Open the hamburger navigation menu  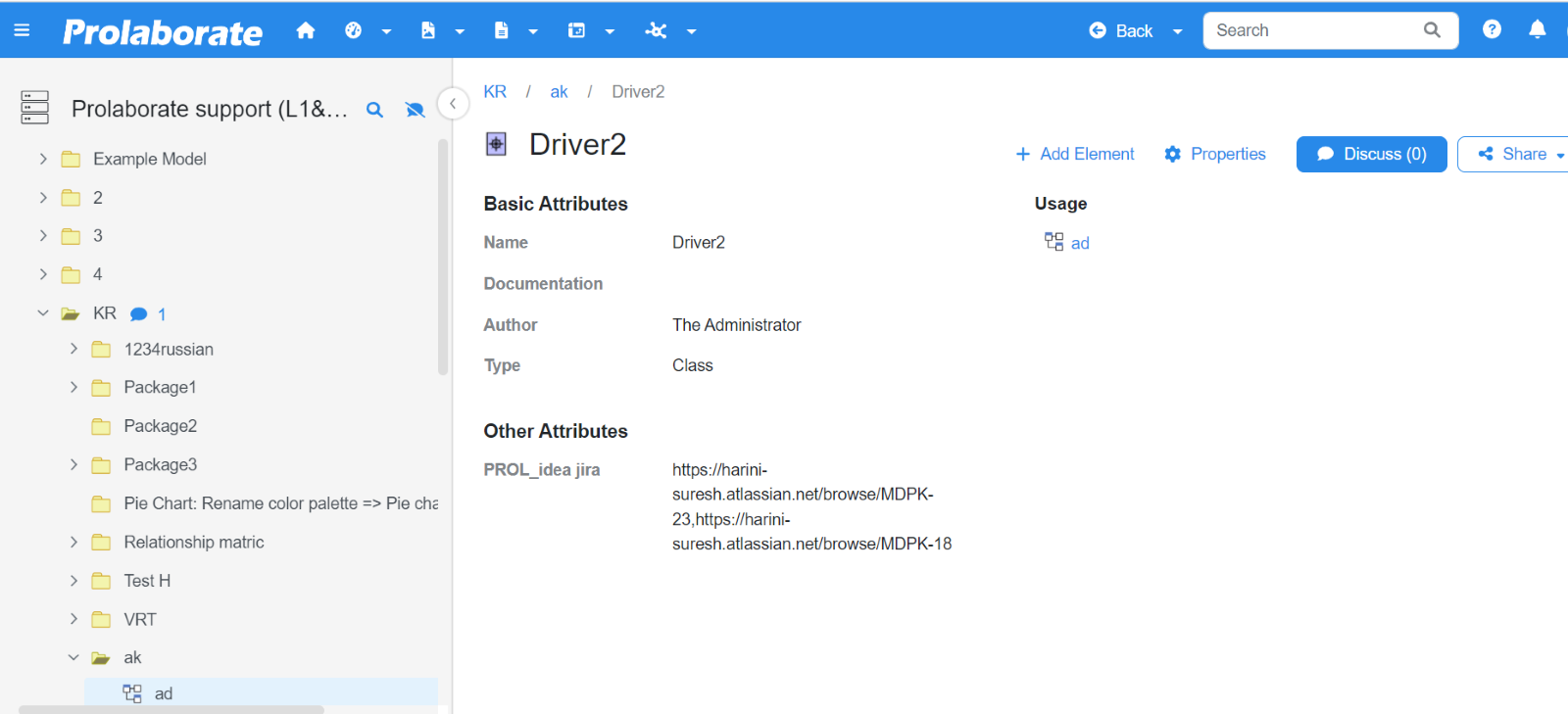(x=22, y=30)
